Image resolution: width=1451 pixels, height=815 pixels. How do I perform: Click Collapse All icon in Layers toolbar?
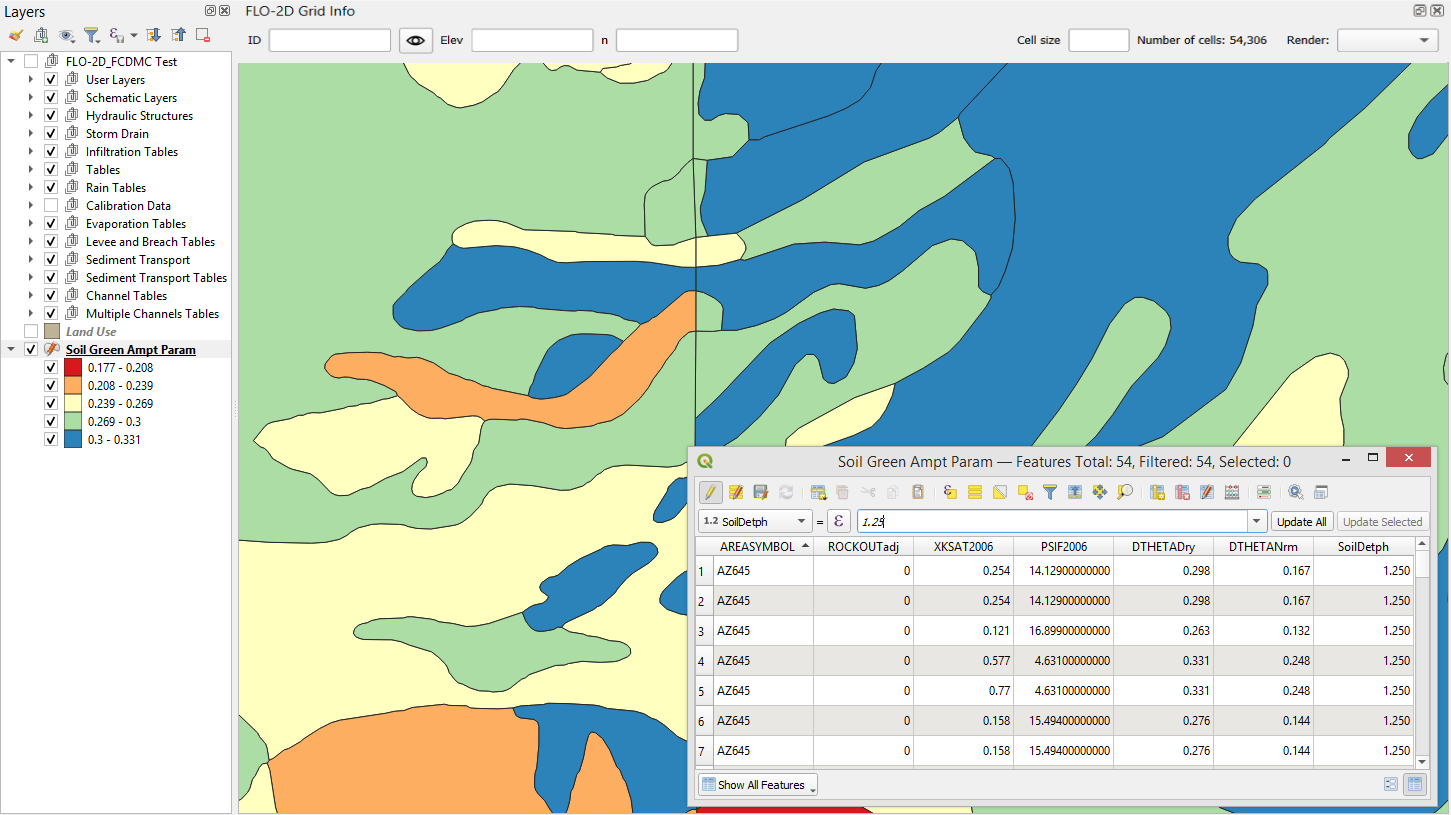point(178,35)
